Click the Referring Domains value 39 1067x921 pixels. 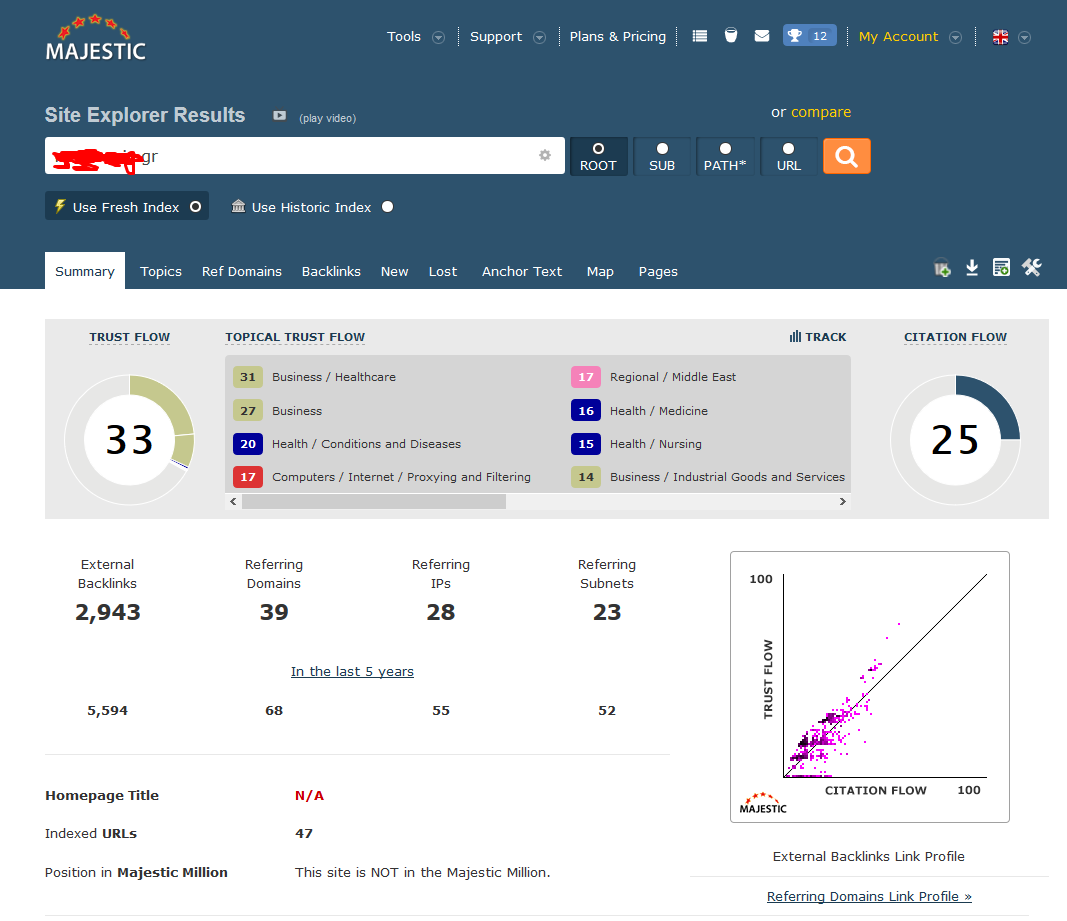(x=274, y=612)
